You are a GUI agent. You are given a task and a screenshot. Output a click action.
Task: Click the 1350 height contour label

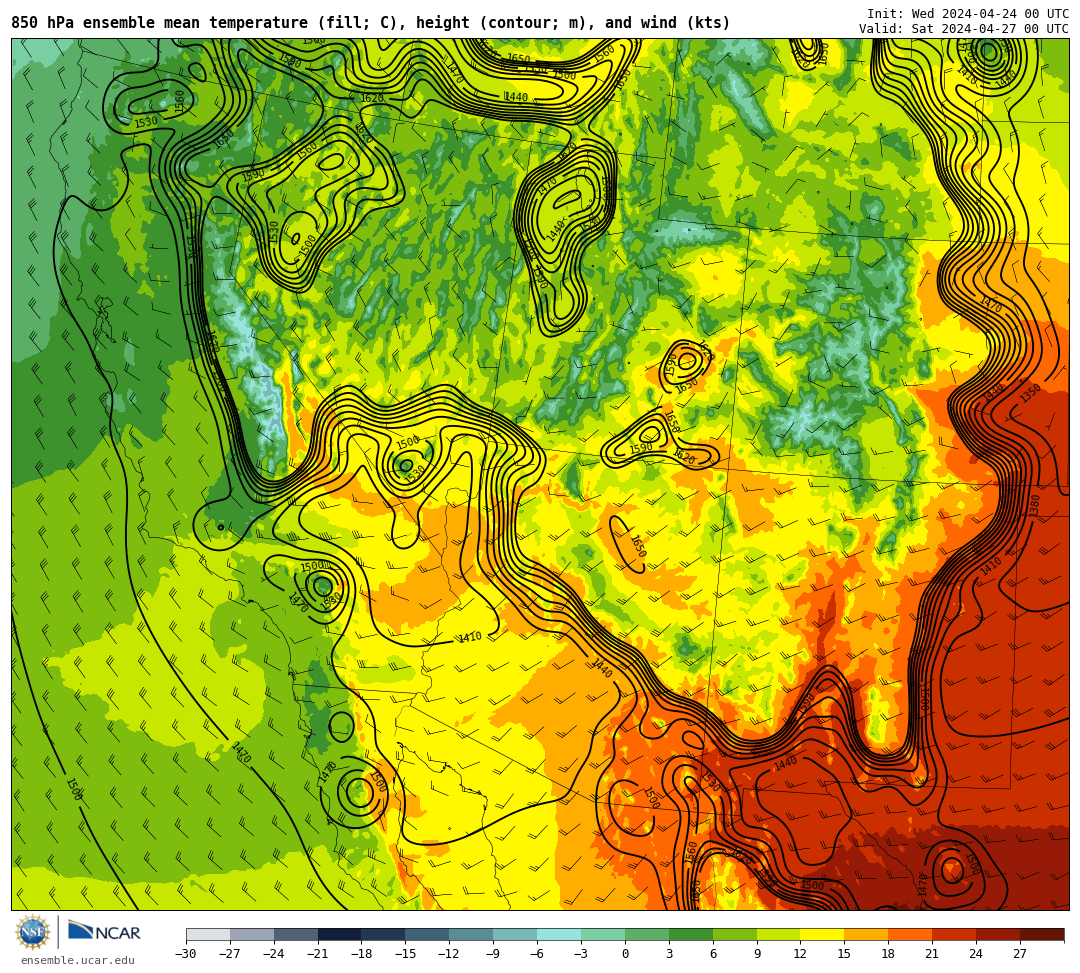(1030, 394)
